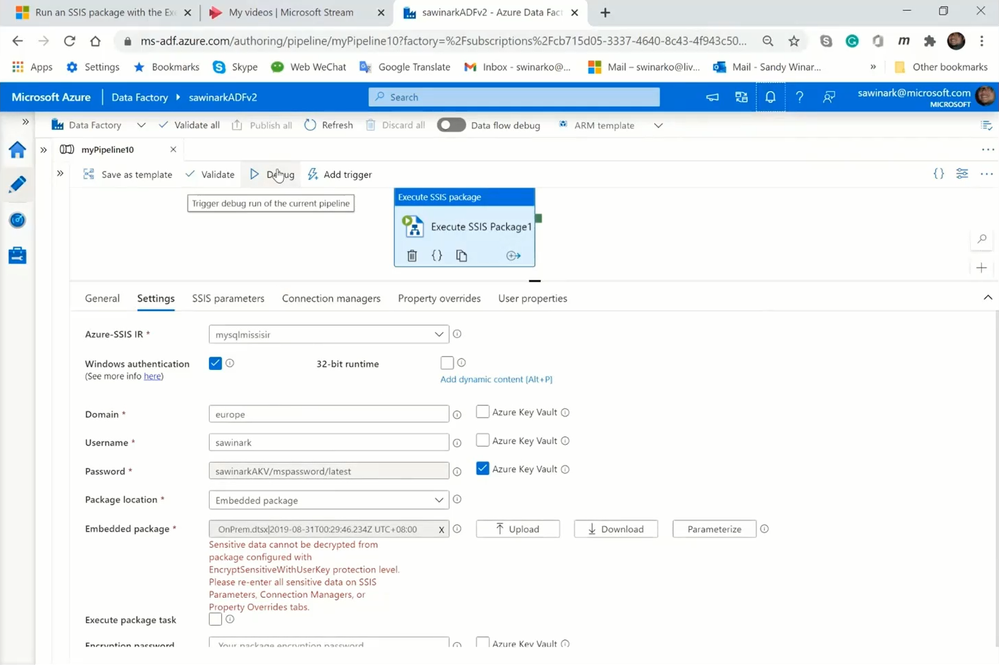Toggle Data flow debug switch
999x665 pixels.
[451, 125]
